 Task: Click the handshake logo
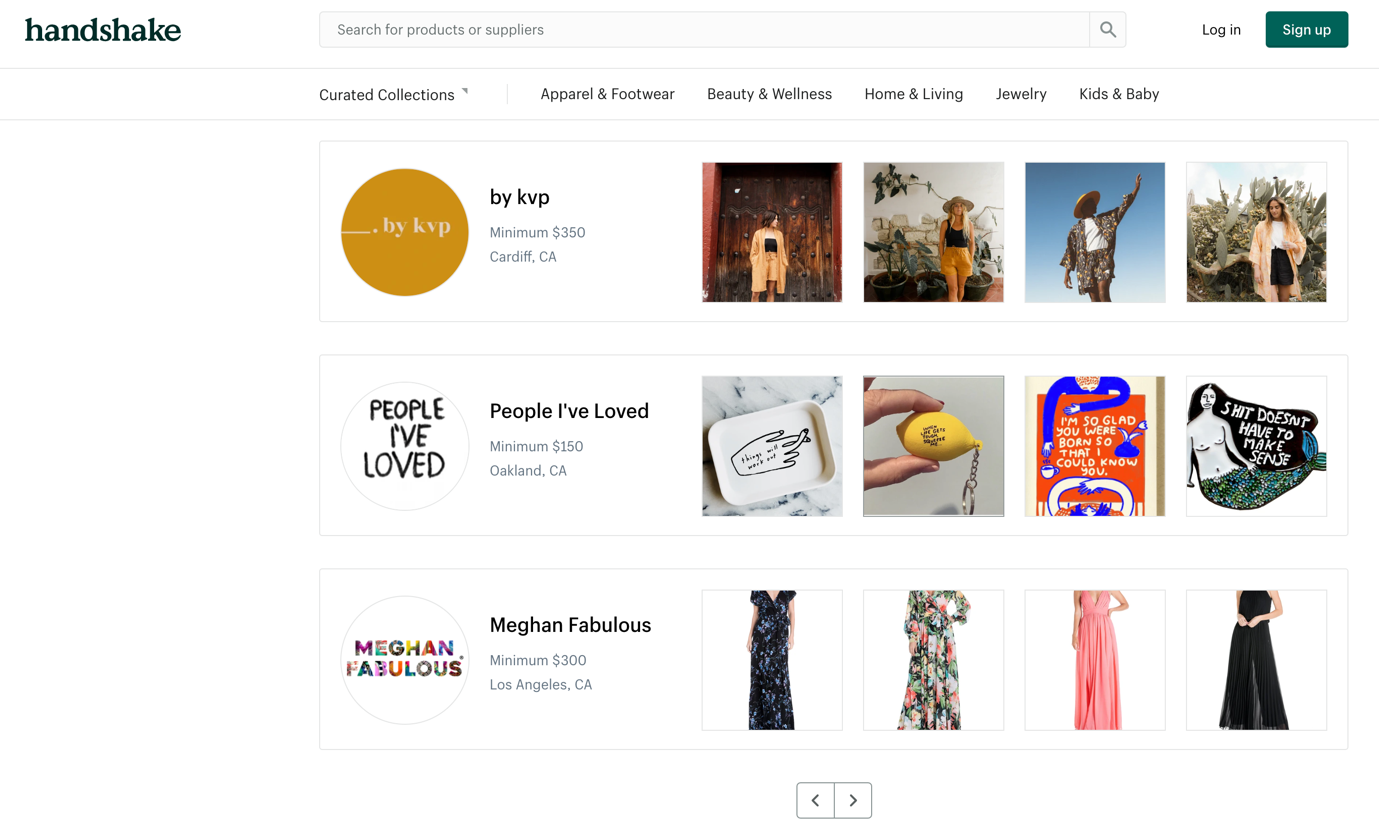[103, 30]
